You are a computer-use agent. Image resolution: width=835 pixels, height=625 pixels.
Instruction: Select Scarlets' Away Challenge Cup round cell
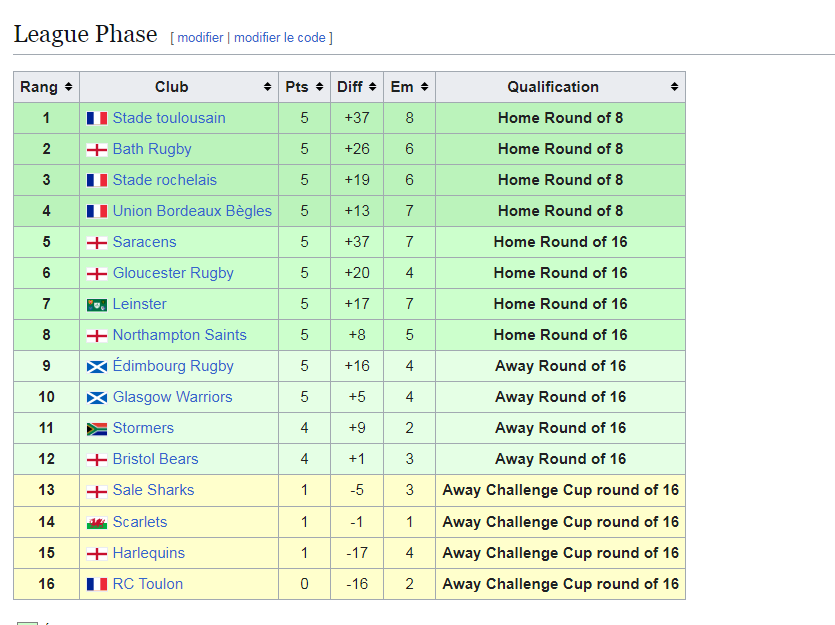pos(560,522)
